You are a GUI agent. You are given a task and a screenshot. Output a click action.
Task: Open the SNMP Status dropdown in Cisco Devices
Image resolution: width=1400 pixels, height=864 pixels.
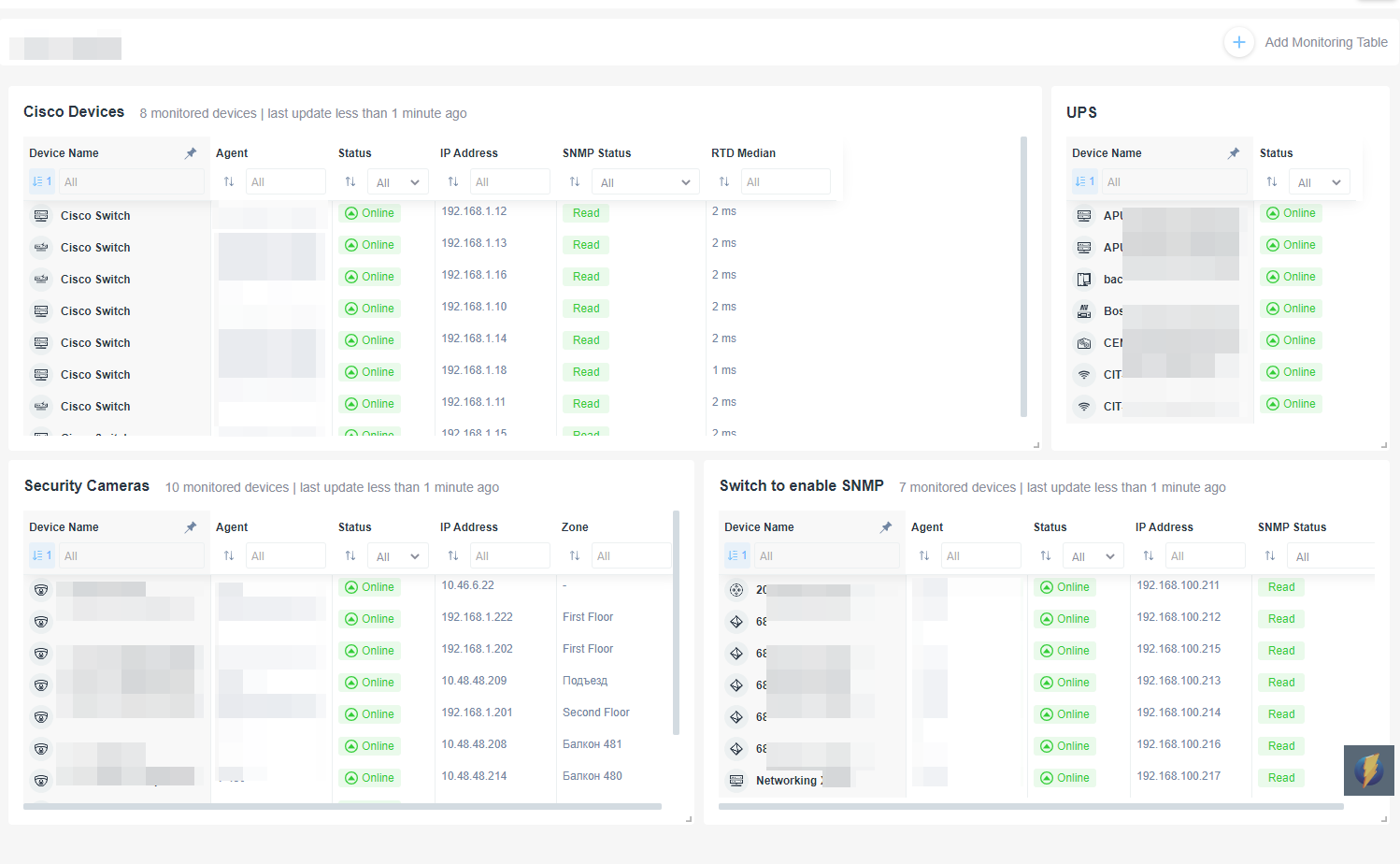(x=645, y=180)
